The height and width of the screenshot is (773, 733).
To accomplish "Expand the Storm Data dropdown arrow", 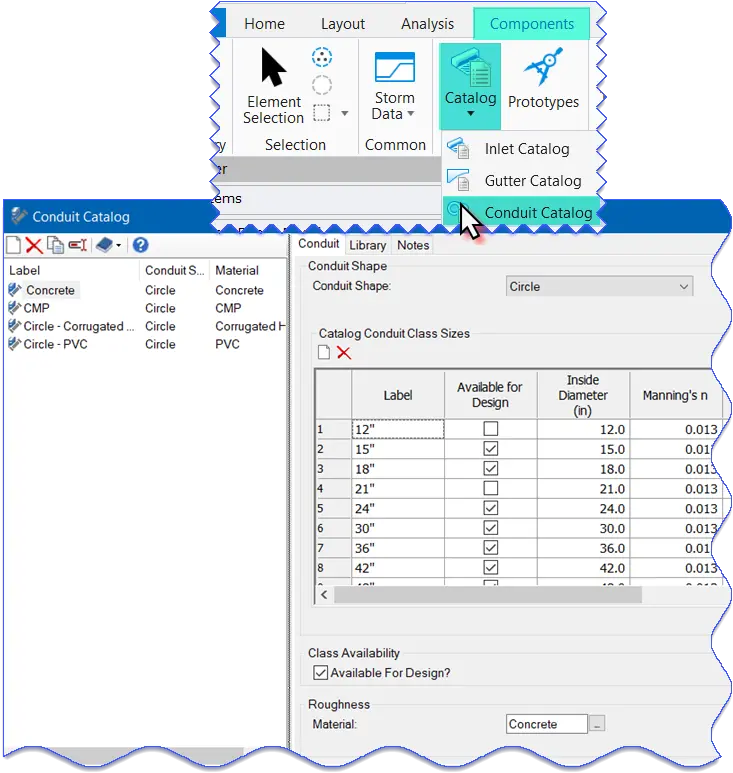I will [410, 114].
